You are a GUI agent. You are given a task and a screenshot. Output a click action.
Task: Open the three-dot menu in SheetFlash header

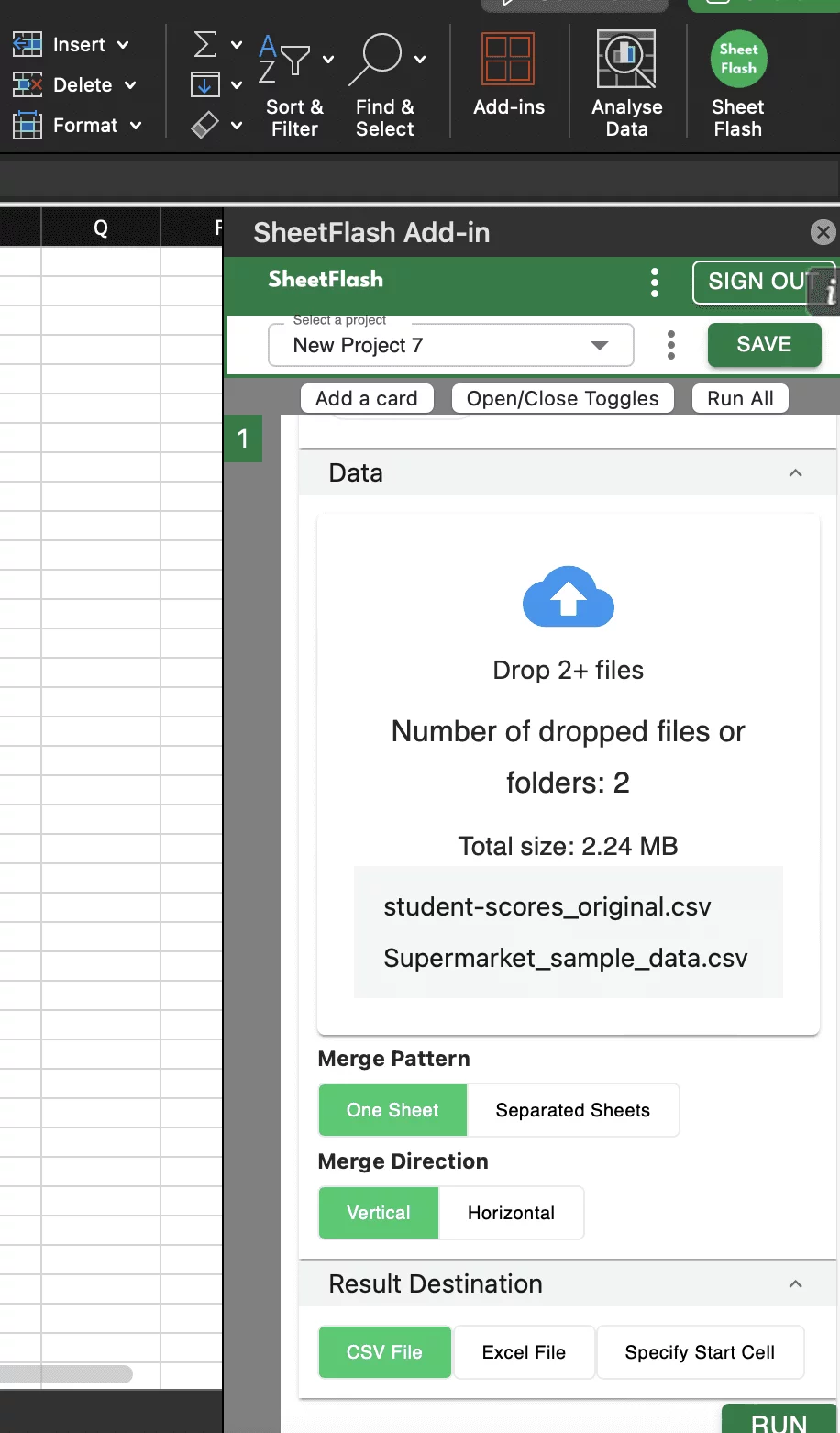point(654,283)
